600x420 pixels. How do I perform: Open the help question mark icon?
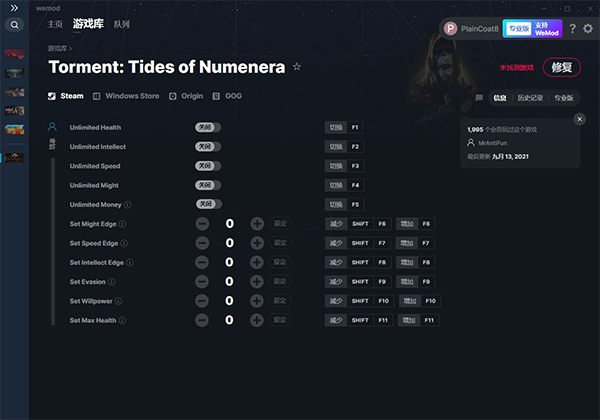[572, 29]
